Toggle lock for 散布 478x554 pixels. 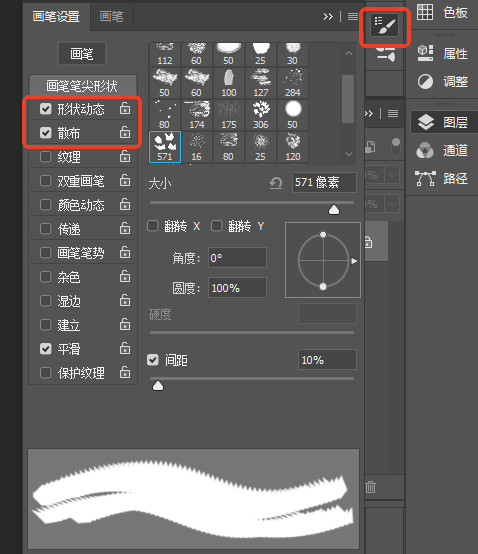pos(125,132)
